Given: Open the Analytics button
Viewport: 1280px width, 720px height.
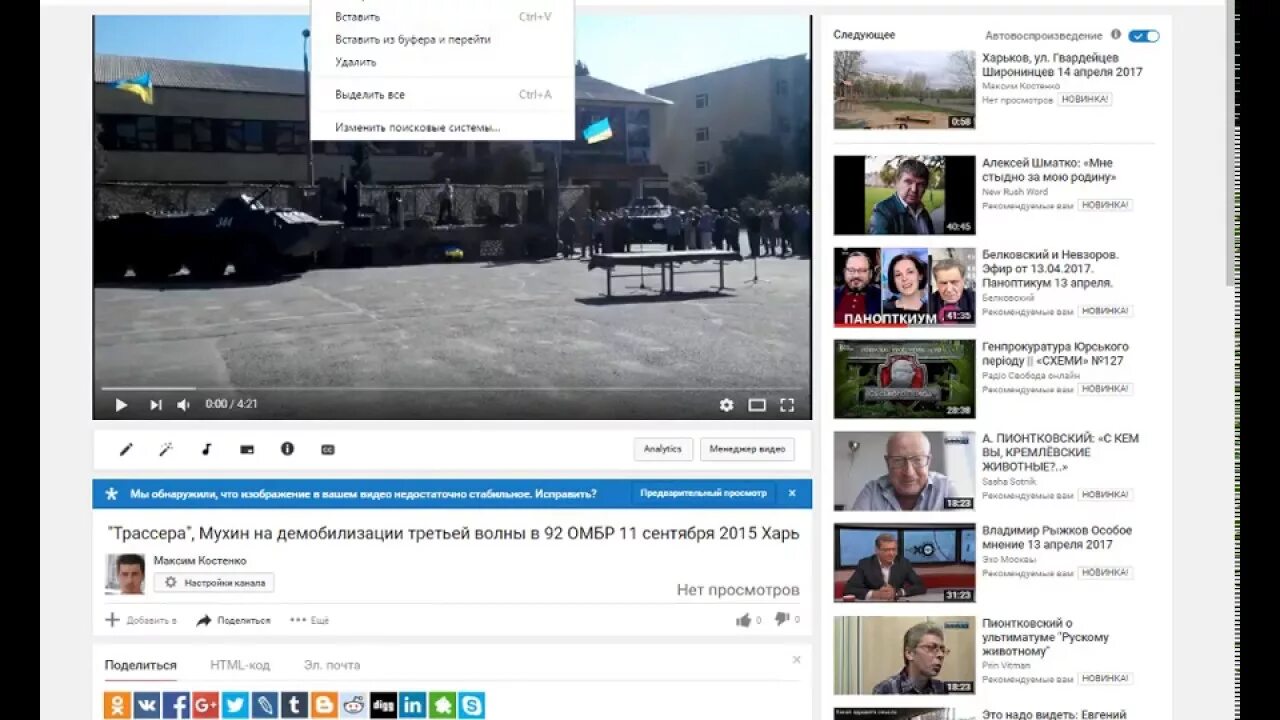Looking at the screenshot, I should click(x=663, y=449).
